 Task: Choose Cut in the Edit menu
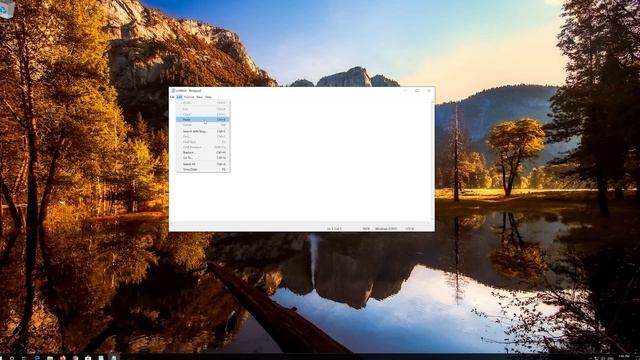point(203,109)
